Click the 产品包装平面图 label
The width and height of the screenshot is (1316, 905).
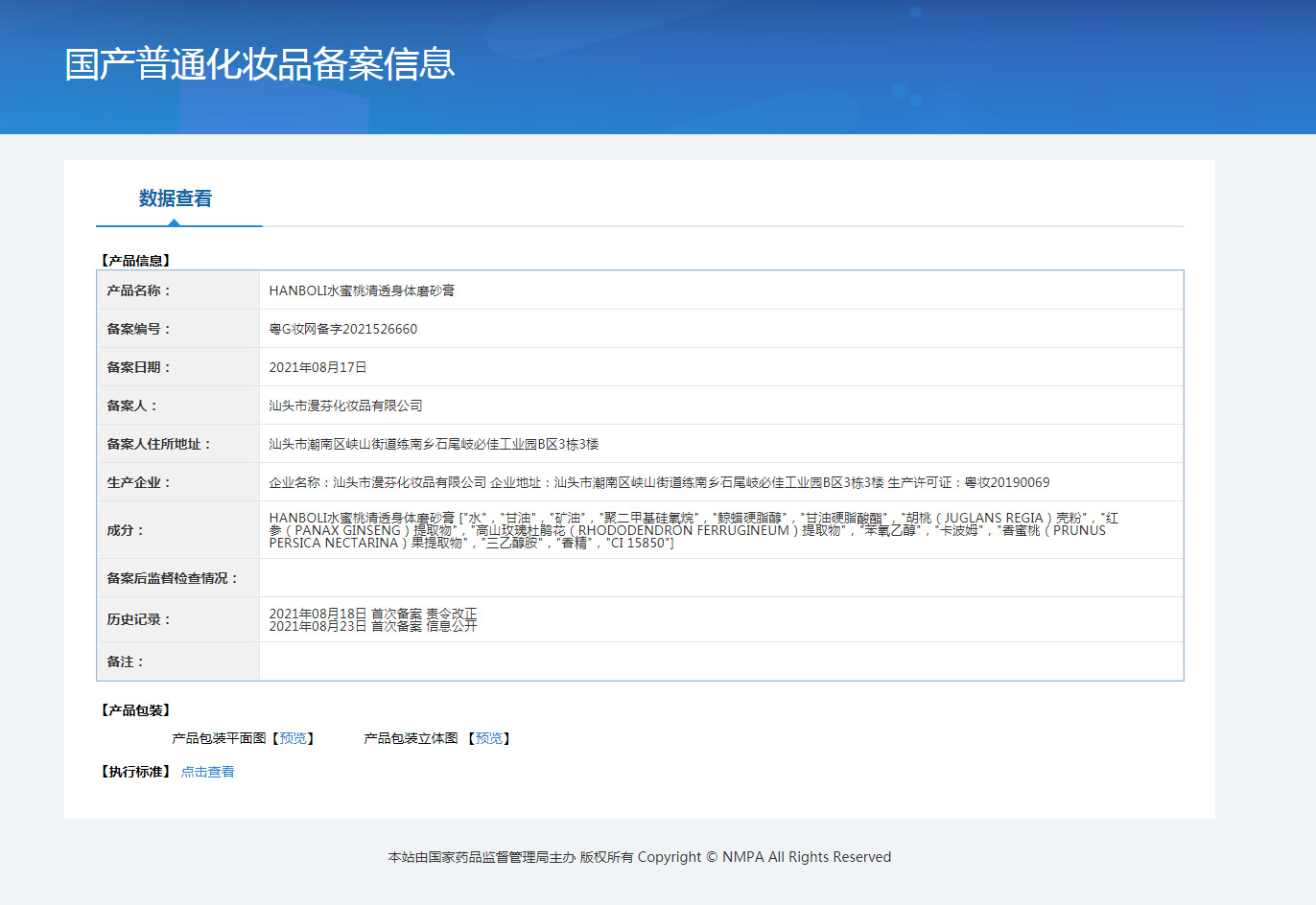click(219, 738)
